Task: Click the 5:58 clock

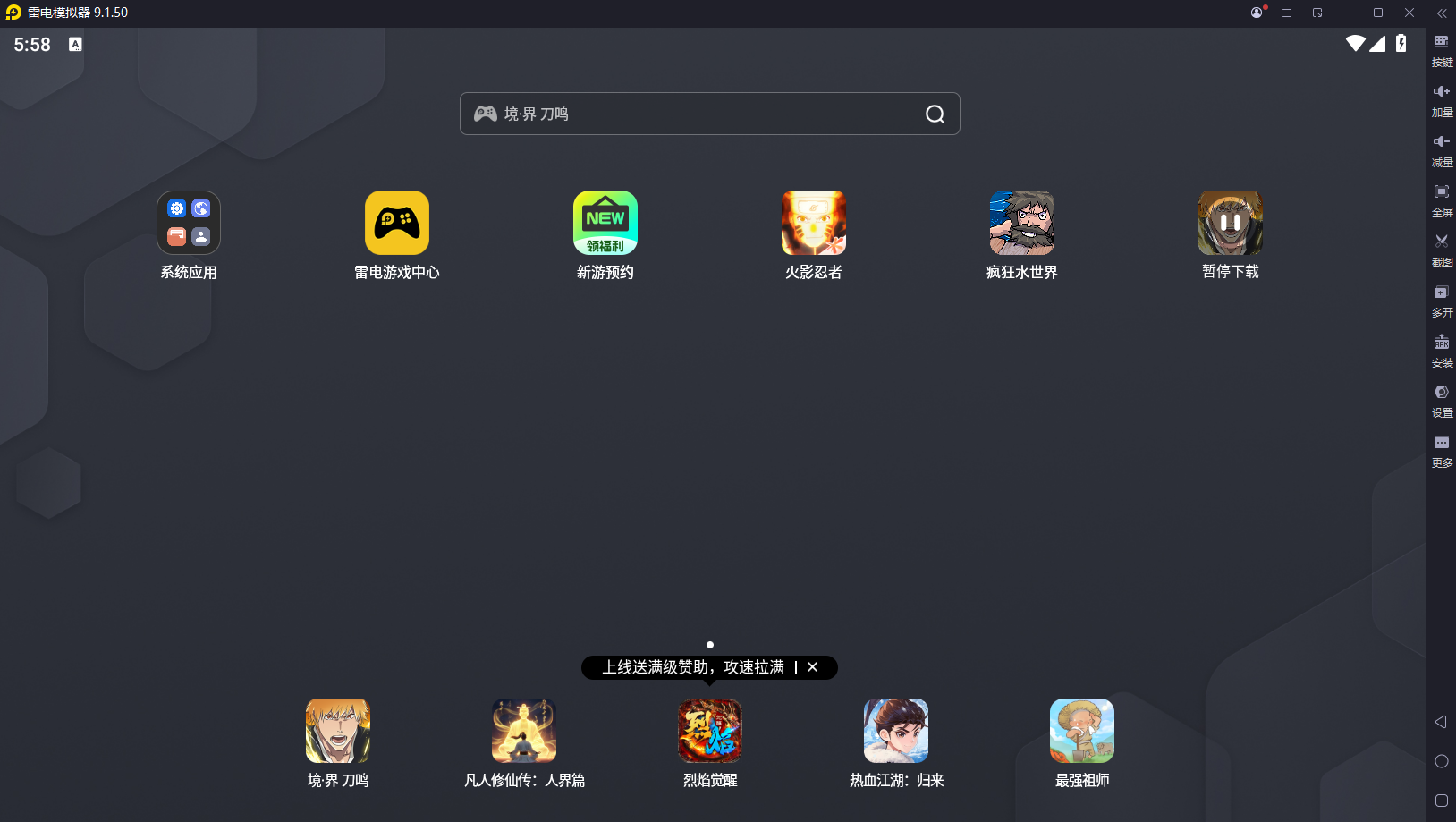Action: point(32,45)
